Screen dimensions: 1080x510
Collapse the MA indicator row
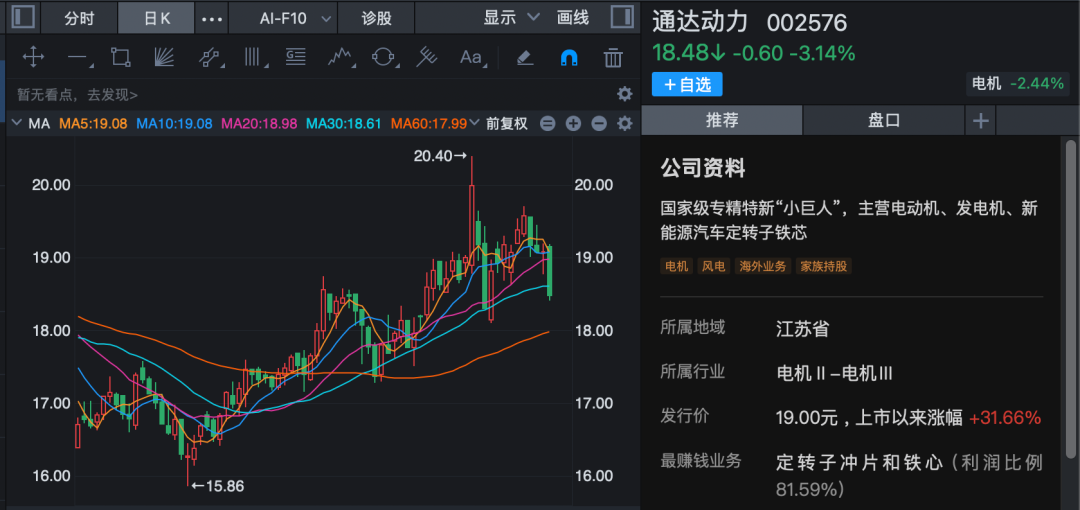(17, 124)
